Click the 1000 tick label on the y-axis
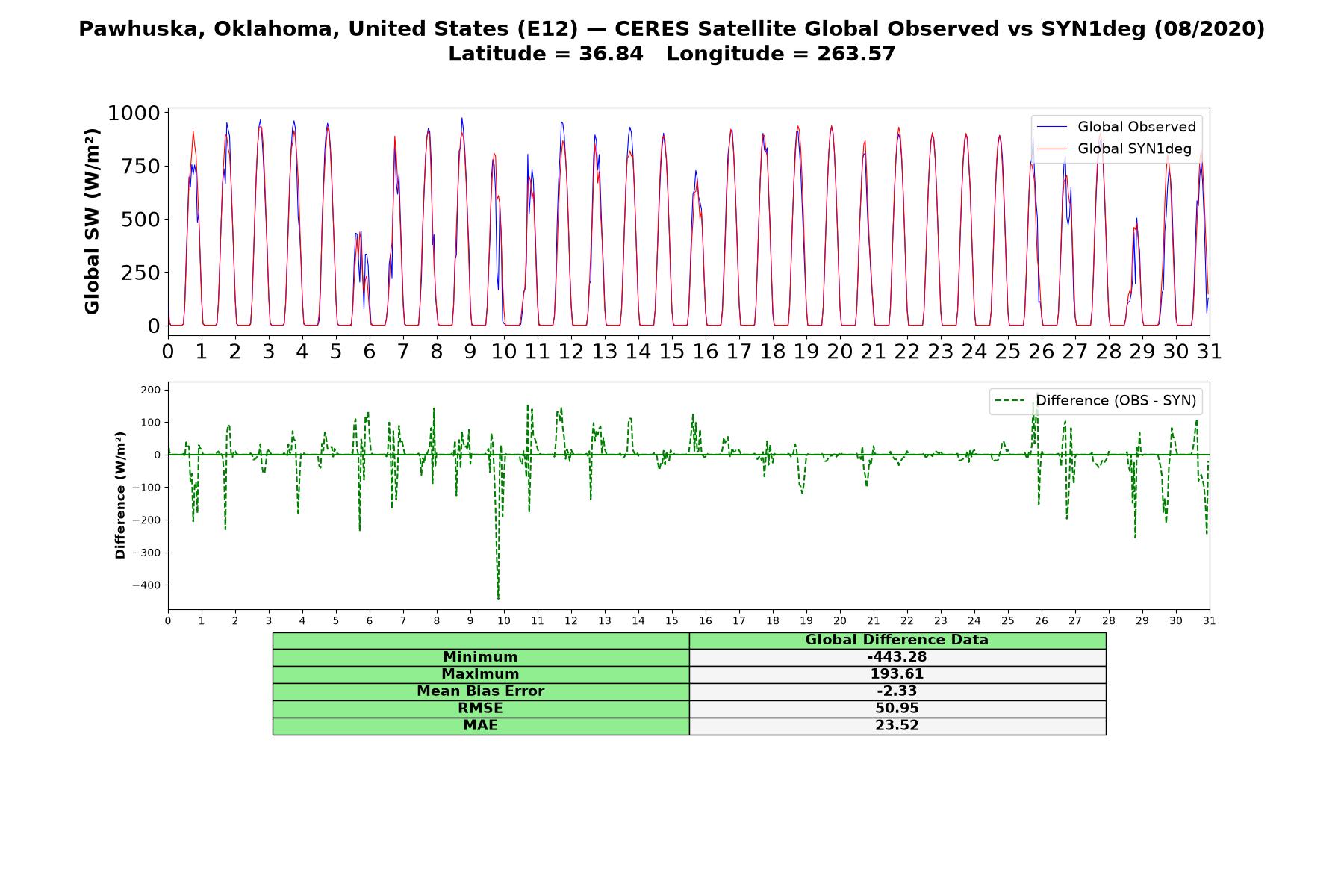This screenshot has height=896, width=1344. coord(134,113)
